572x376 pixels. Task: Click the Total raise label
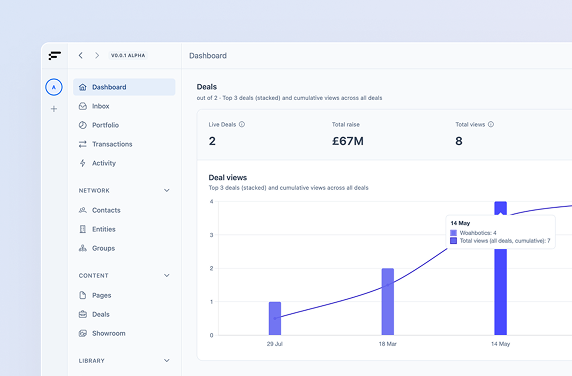[346, 124]
